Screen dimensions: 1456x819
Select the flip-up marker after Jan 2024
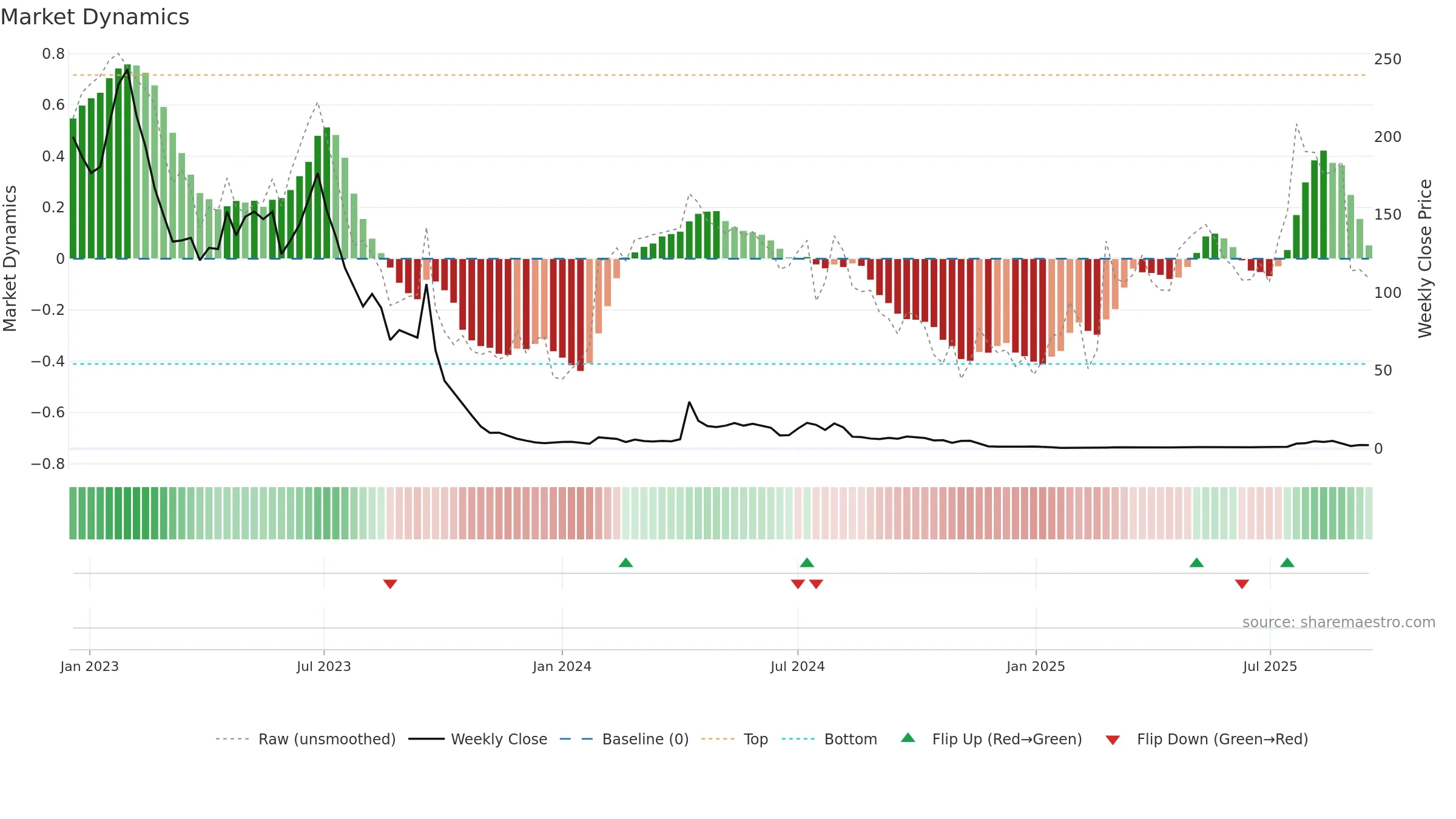(x=625, y=562)
